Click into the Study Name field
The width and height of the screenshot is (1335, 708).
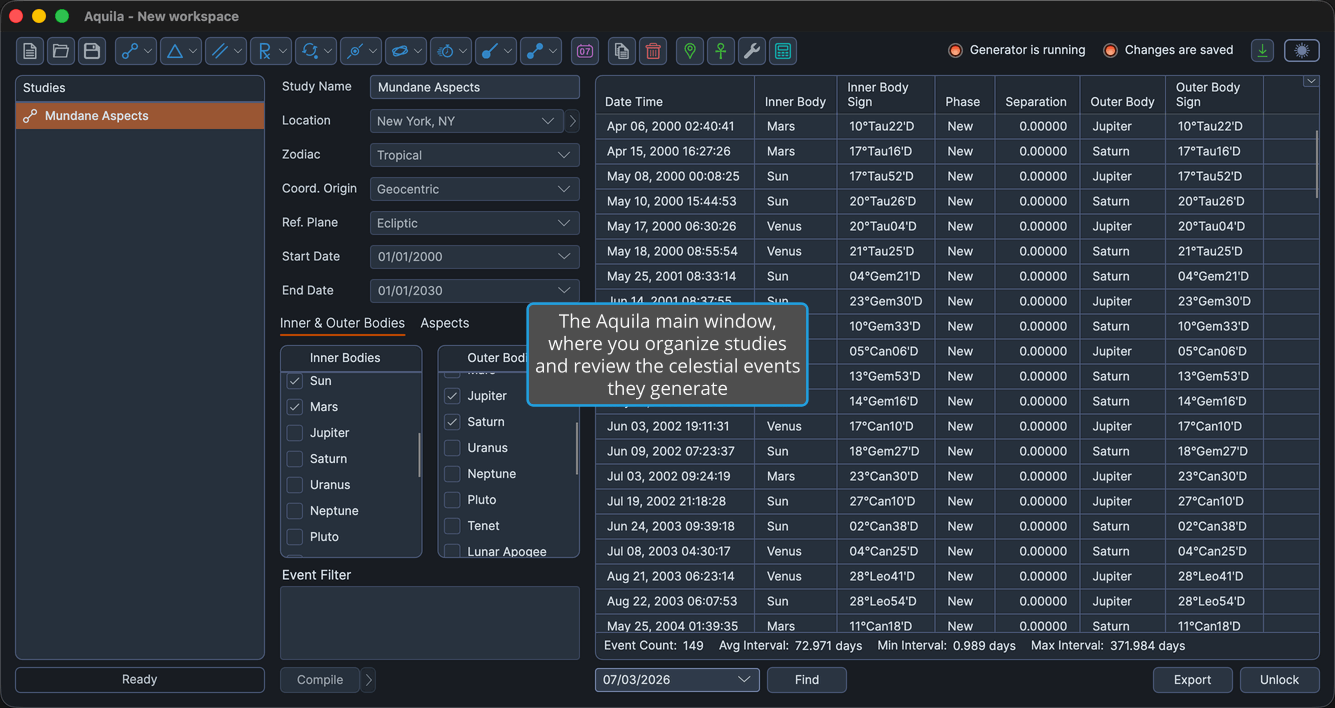[474, 87]
